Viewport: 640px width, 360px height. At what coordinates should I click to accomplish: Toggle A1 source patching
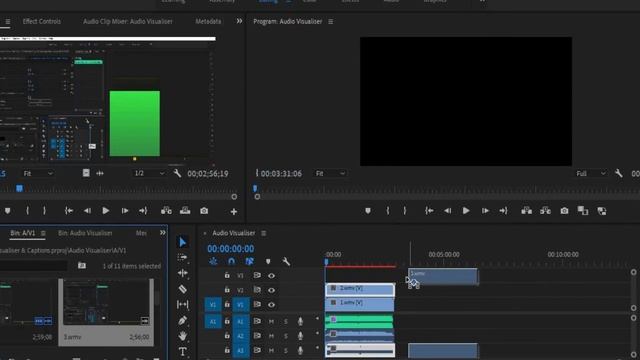click(x=213, y=322)
